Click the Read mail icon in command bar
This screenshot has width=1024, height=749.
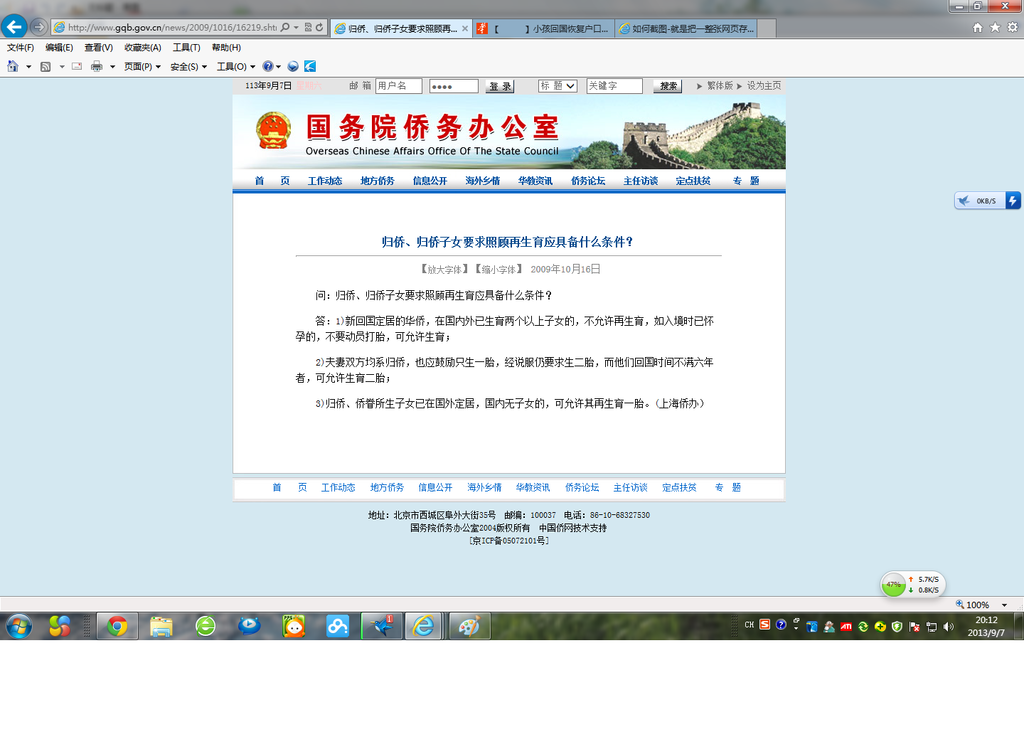(77, 66)
